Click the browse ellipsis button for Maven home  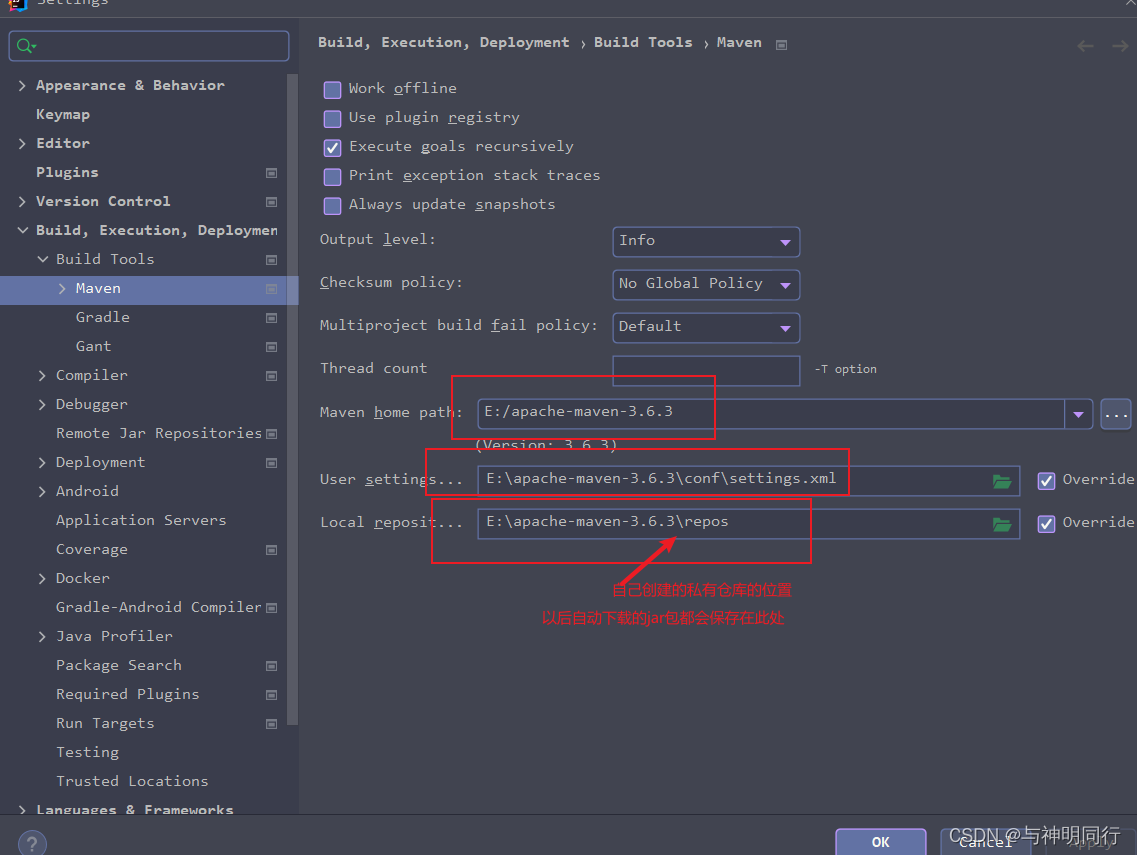(x=1115, y=414)
